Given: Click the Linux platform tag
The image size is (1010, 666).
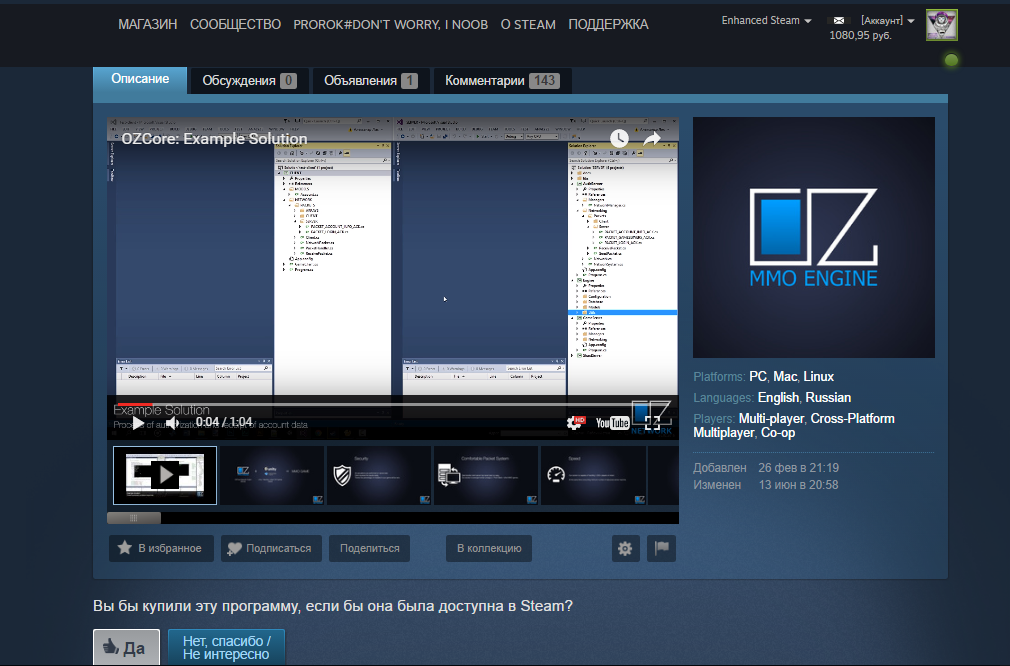Looking at the screenshot, I should coord(818,377).
